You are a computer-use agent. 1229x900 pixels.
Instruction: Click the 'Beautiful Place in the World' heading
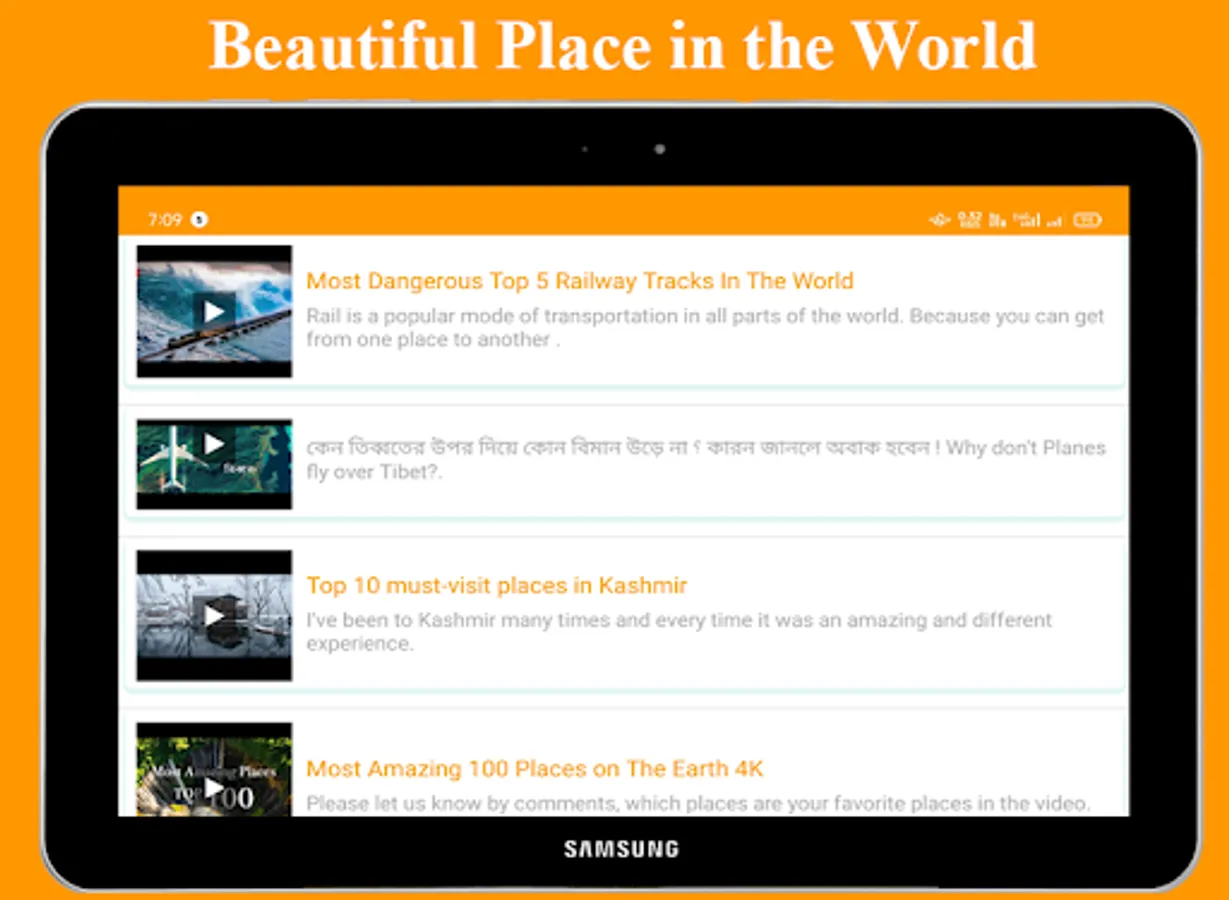pyautogui.click(x=622, y=45)
